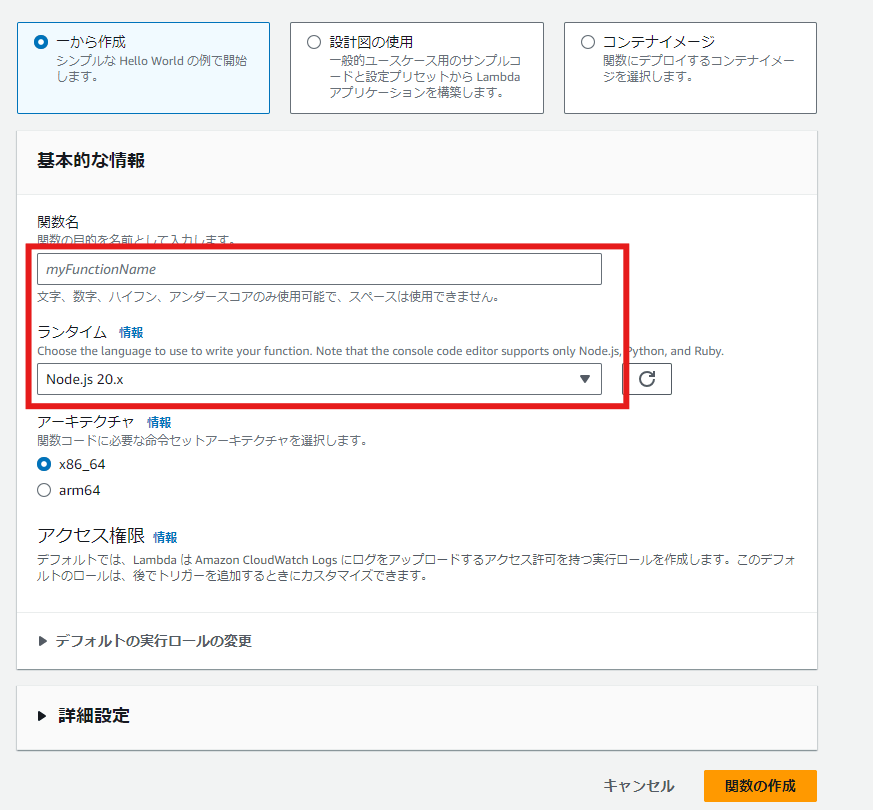This screenshot has width=873, height=810.
Task: Choose the arm64 architecture
Action: tap(44, 490)
